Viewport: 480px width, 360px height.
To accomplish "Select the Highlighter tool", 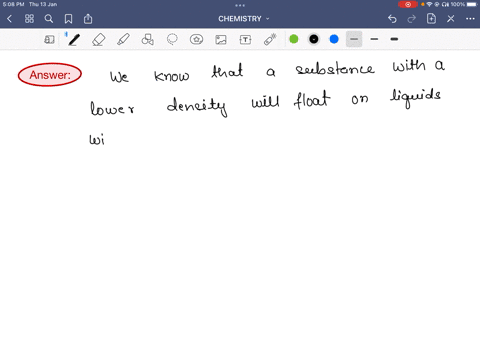I will point(123,39).
